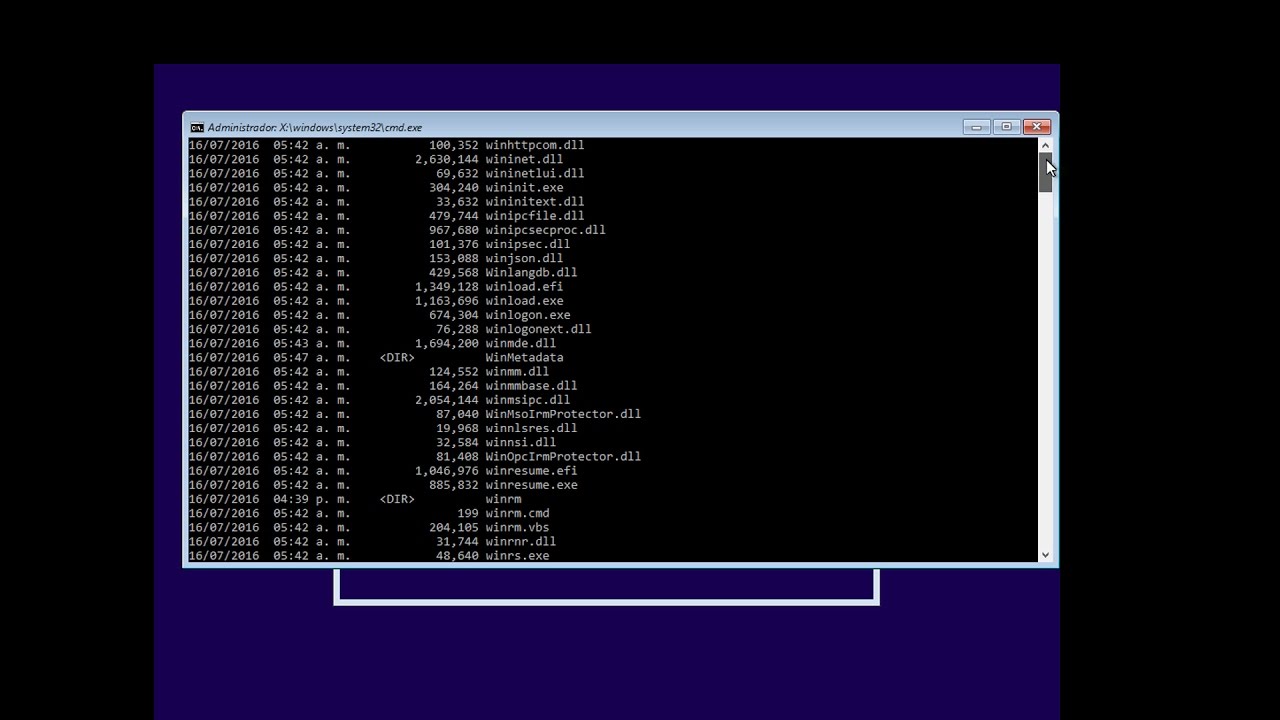Select the winresume.efi entry
Screen dimensions: 1280x720
coord(531,470)
